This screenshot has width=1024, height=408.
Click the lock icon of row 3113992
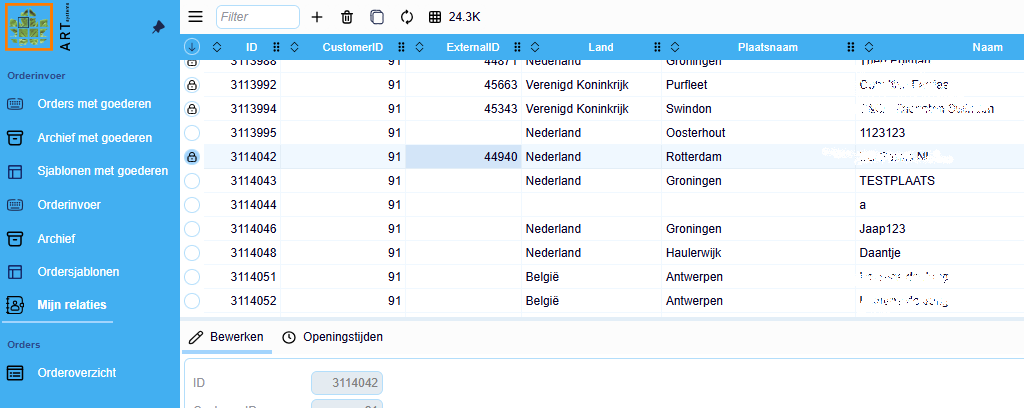pyautogui.click(x=192, y=85)
